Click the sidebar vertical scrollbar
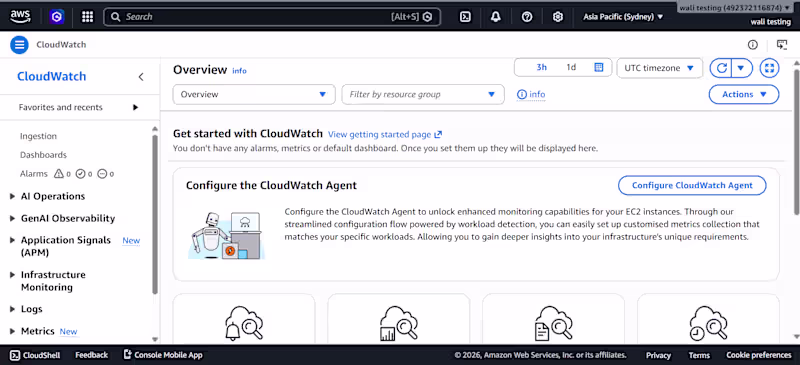The width and height of the screenshot is (800, 365). coord(155,214)
